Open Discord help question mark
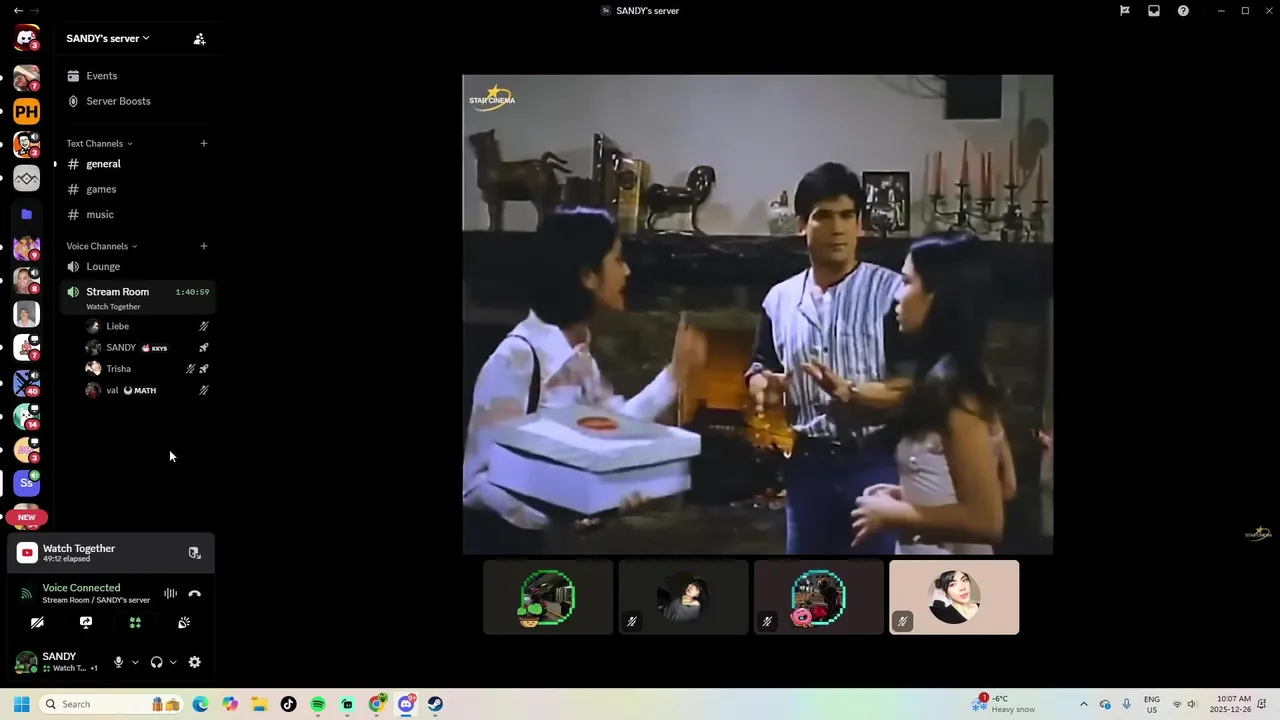The image size is (1280, 720). click(x=1183, y=11)
